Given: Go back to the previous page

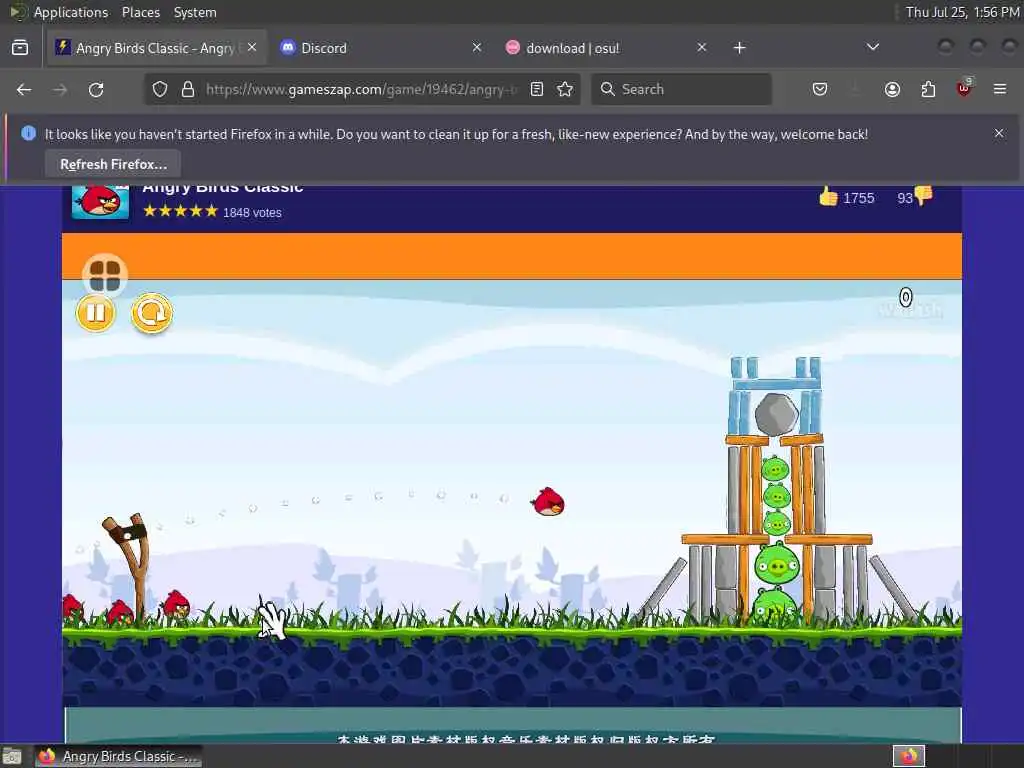Looking at the screenshot, I should click(24, 89).
